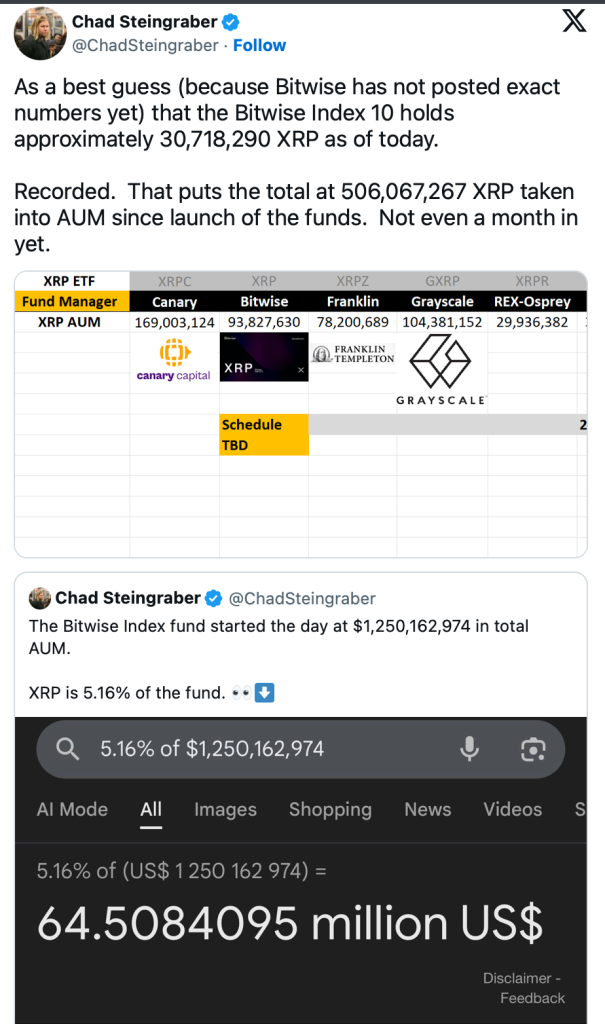Open the Videos search tab
The width and height of the screenshot is (605, 1024).
(x=512, y=810)
